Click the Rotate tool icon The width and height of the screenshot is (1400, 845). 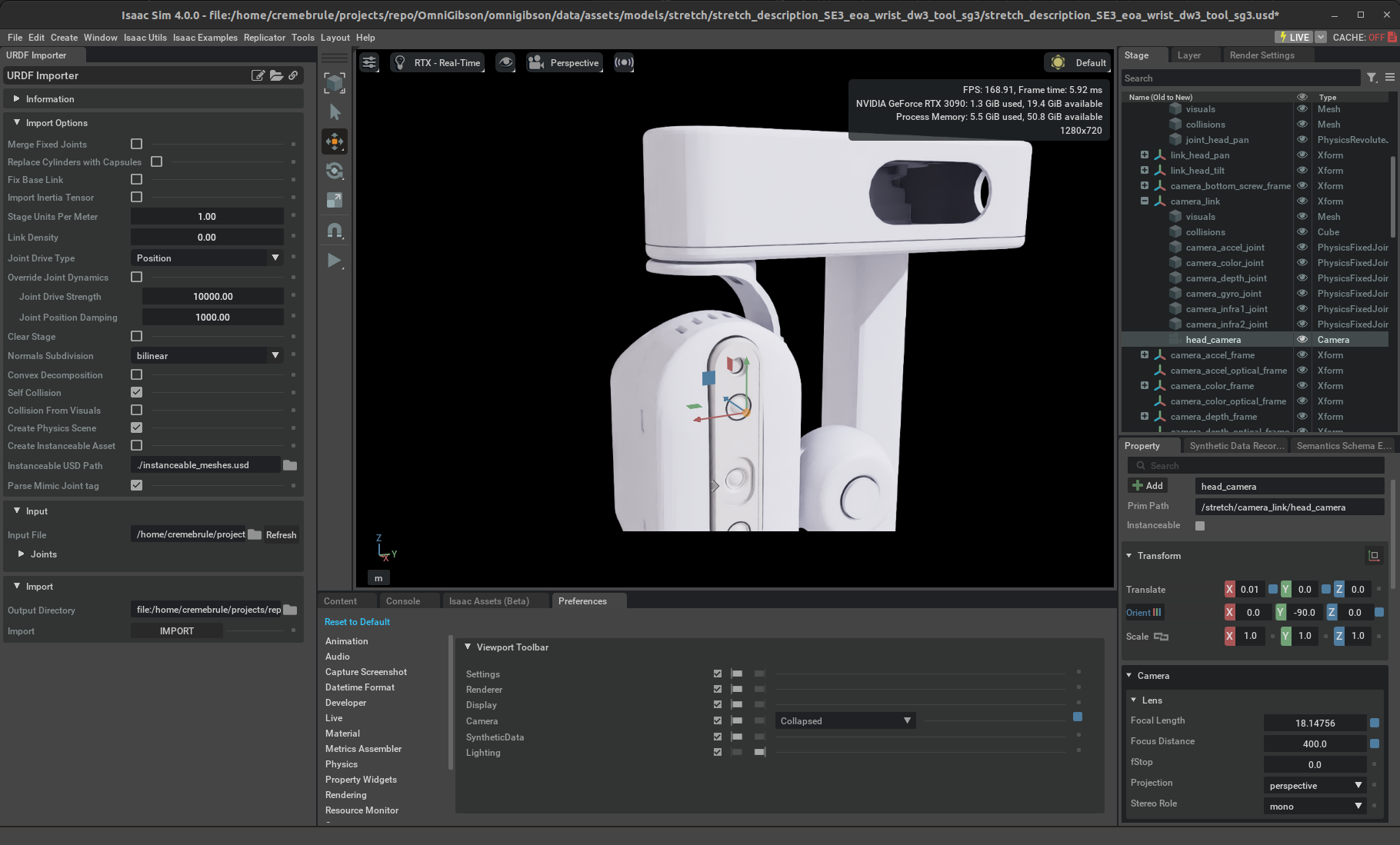(335, 171)
